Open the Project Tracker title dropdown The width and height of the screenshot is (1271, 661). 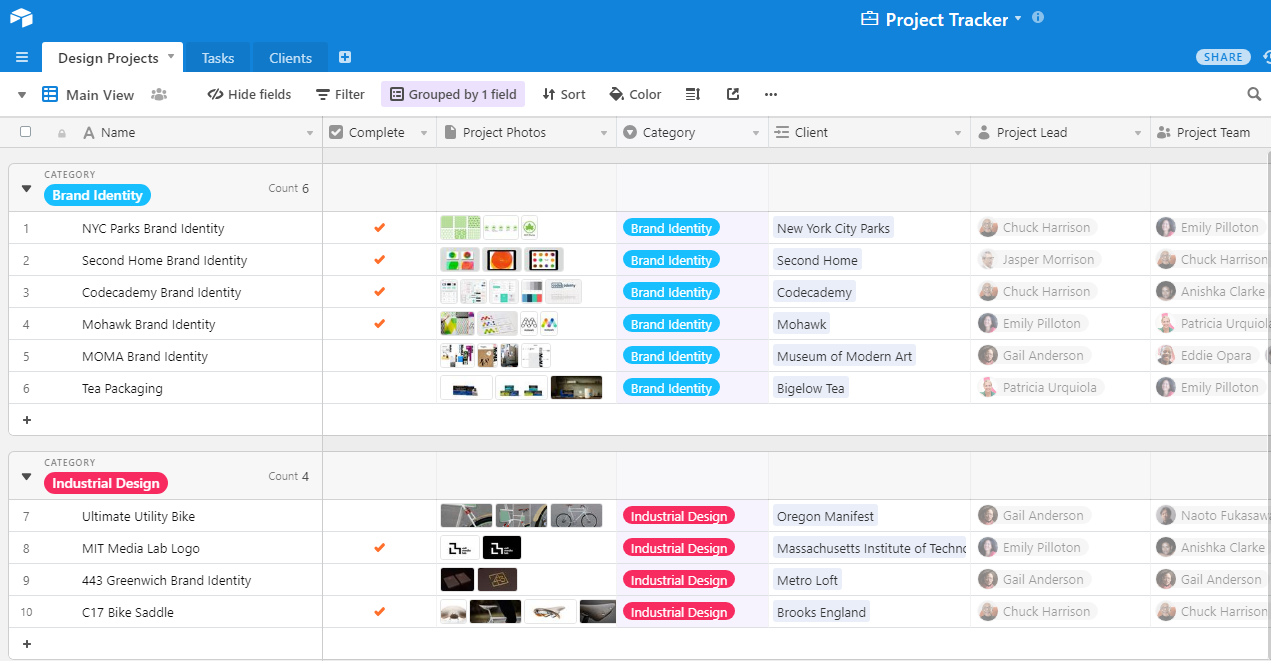click(x=1018, y=19)
